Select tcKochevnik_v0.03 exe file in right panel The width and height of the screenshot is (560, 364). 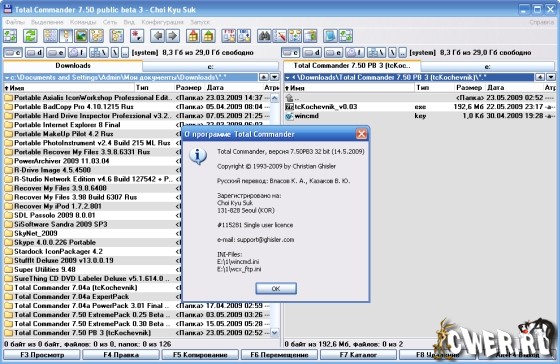[420, 106]
